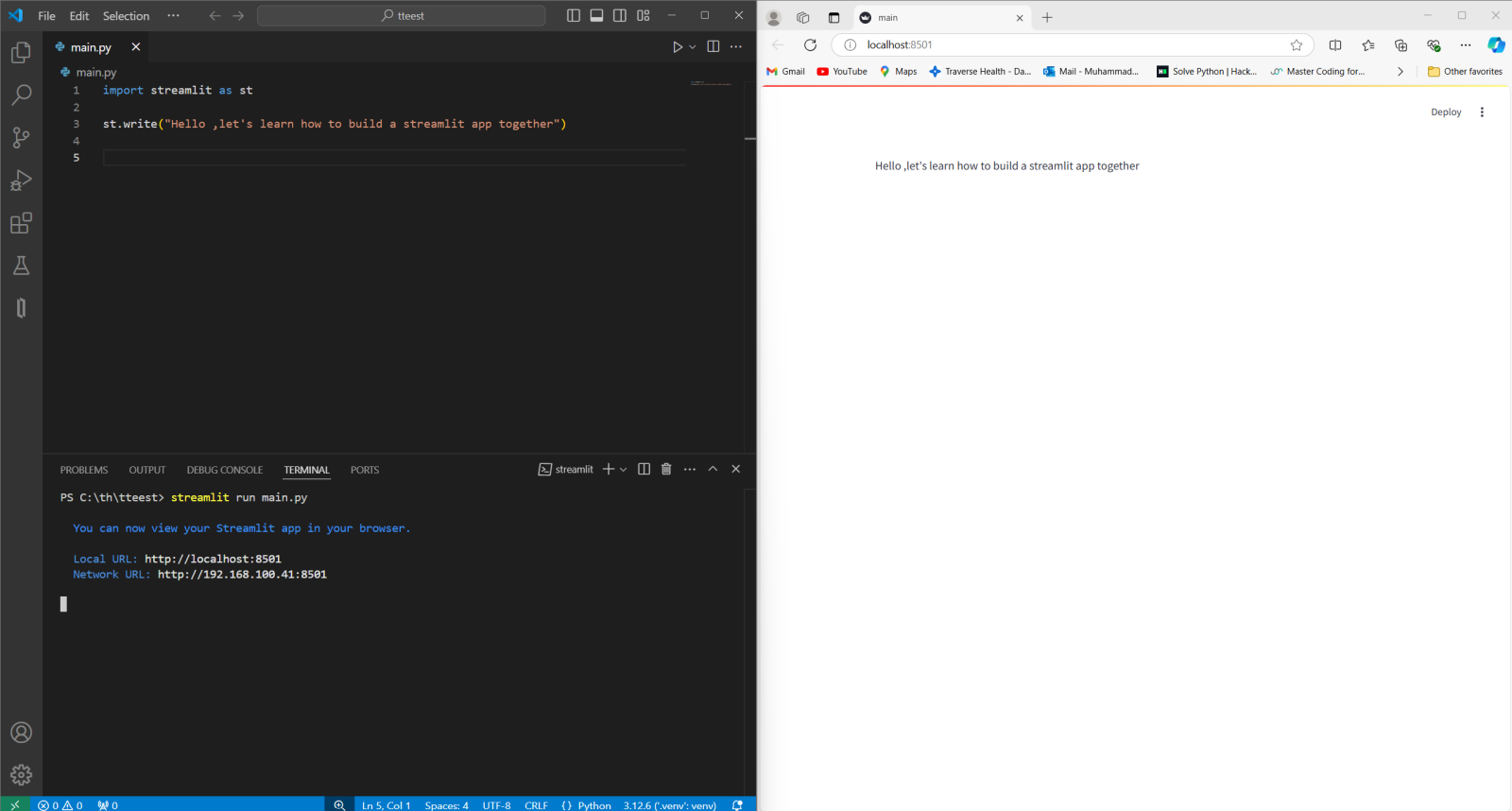This screenshot has height=811, width=1512.
Task: Open the YouTube bookmark link
Action: click(x=842, y=72)
